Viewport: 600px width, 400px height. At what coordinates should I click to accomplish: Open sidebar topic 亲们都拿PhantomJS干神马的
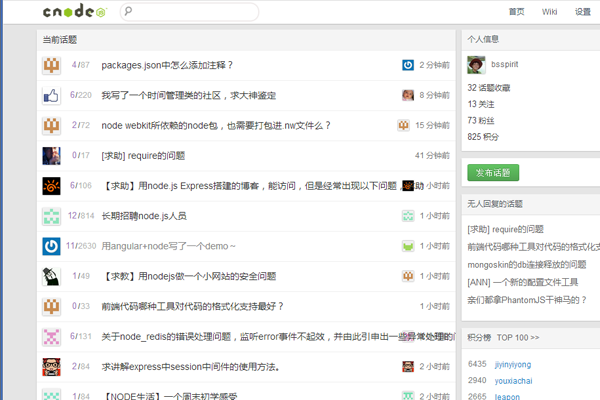click(x=527, y=300)
